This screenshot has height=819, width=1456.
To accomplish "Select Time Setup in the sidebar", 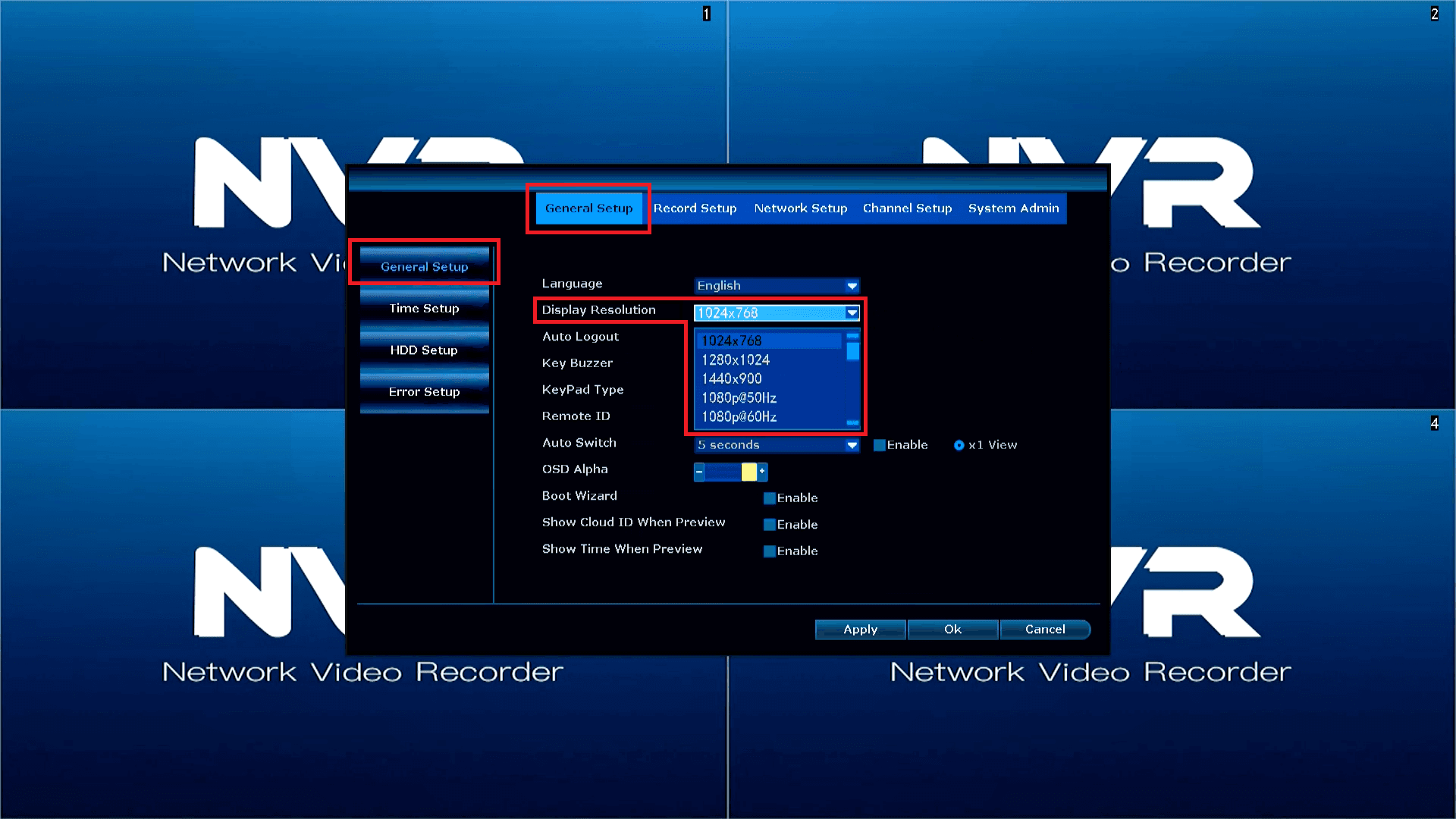I will pyautogui.click(x=424, y=308).
